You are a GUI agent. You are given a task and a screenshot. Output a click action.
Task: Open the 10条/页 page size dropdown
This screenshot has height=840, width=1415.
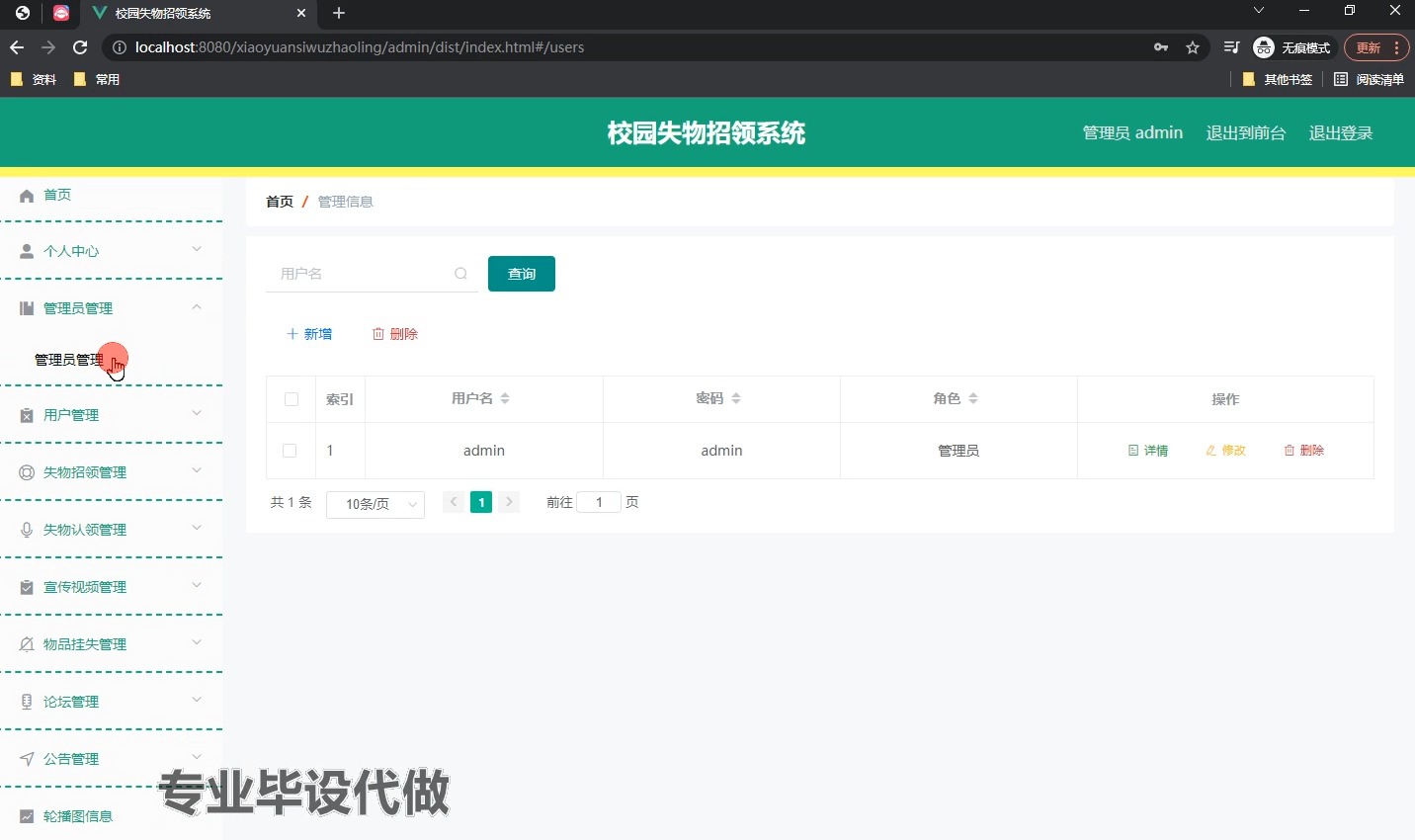[375, 504]
